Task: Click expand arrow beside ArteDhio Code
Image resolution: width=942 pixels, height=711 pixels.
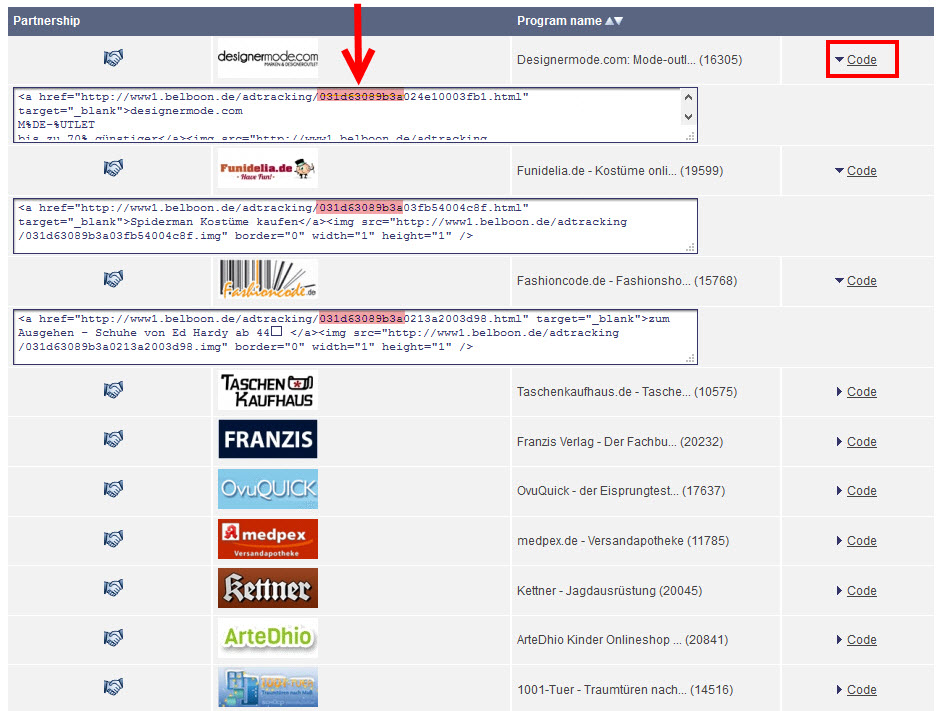Action: tap(839, 640)
